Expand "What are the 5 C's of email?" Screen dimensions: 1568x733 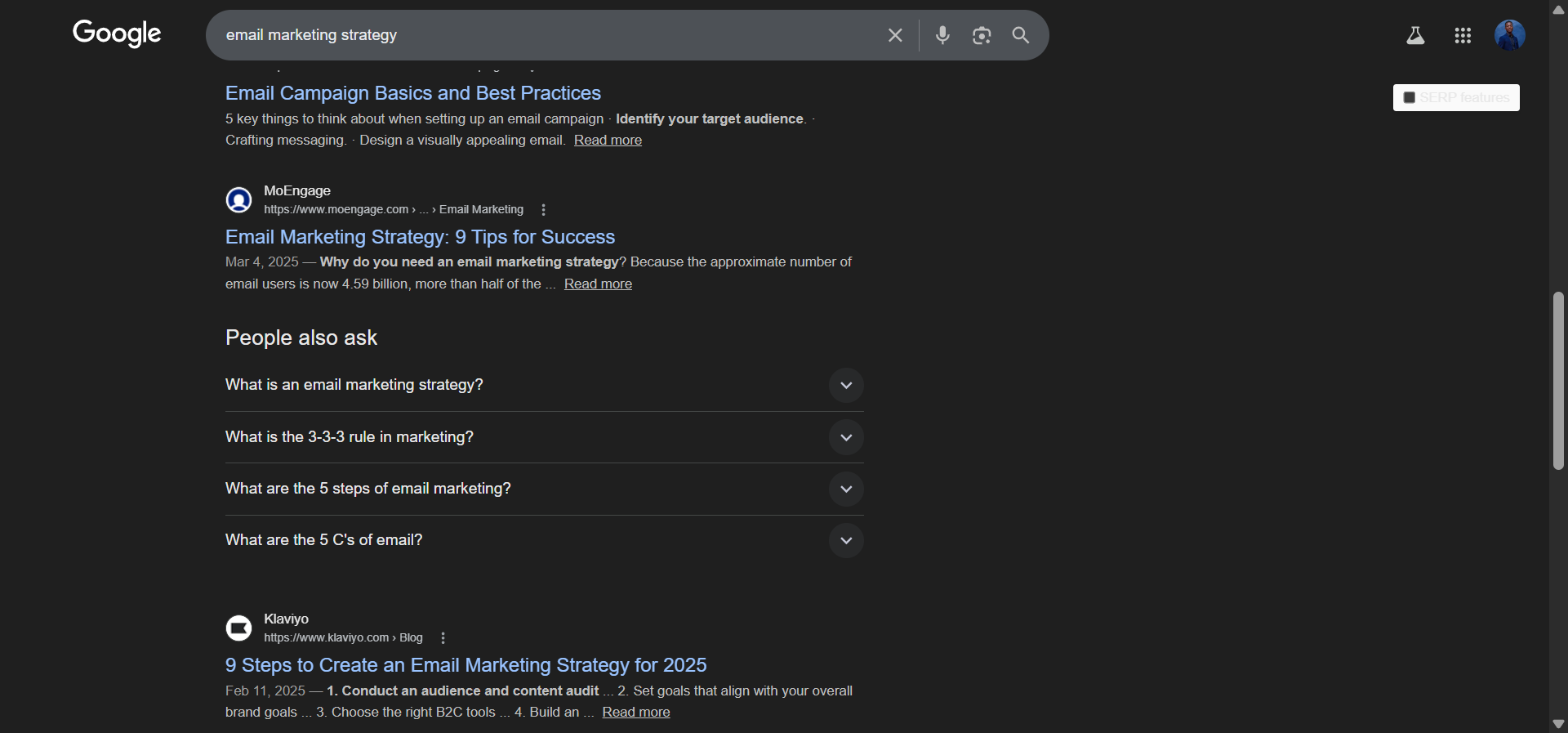[846, 540]
